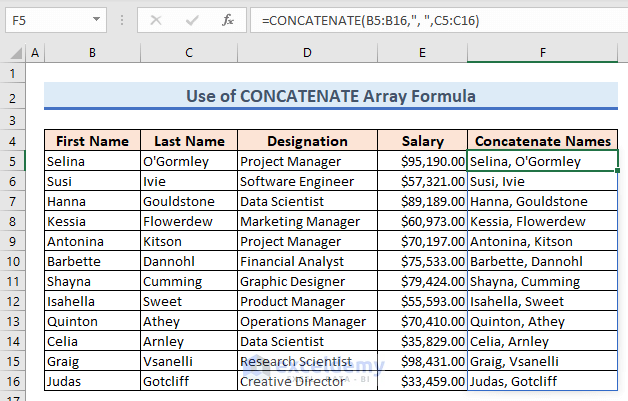Open the Name Box dropdown arrow
The height and width of the screenshot is (401, 628).
95,19
